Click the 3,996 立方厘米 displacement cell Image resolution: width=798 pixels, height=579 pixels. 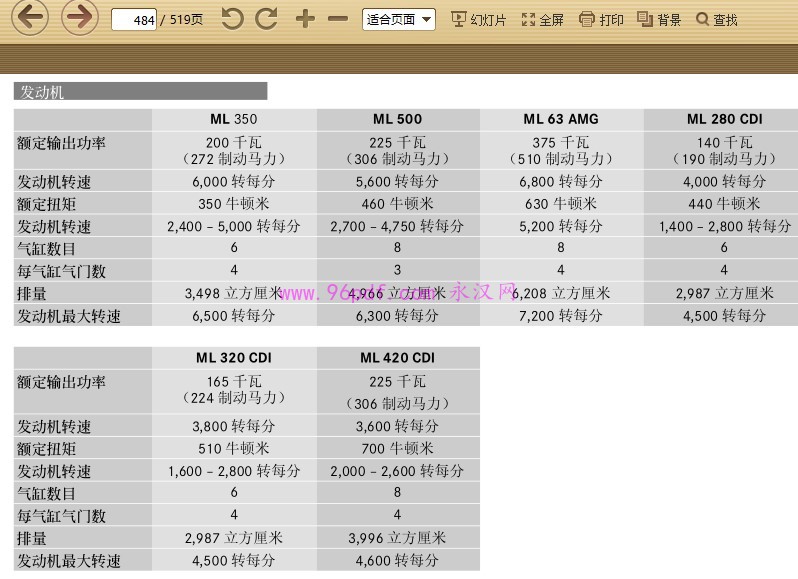coord(397,538)
